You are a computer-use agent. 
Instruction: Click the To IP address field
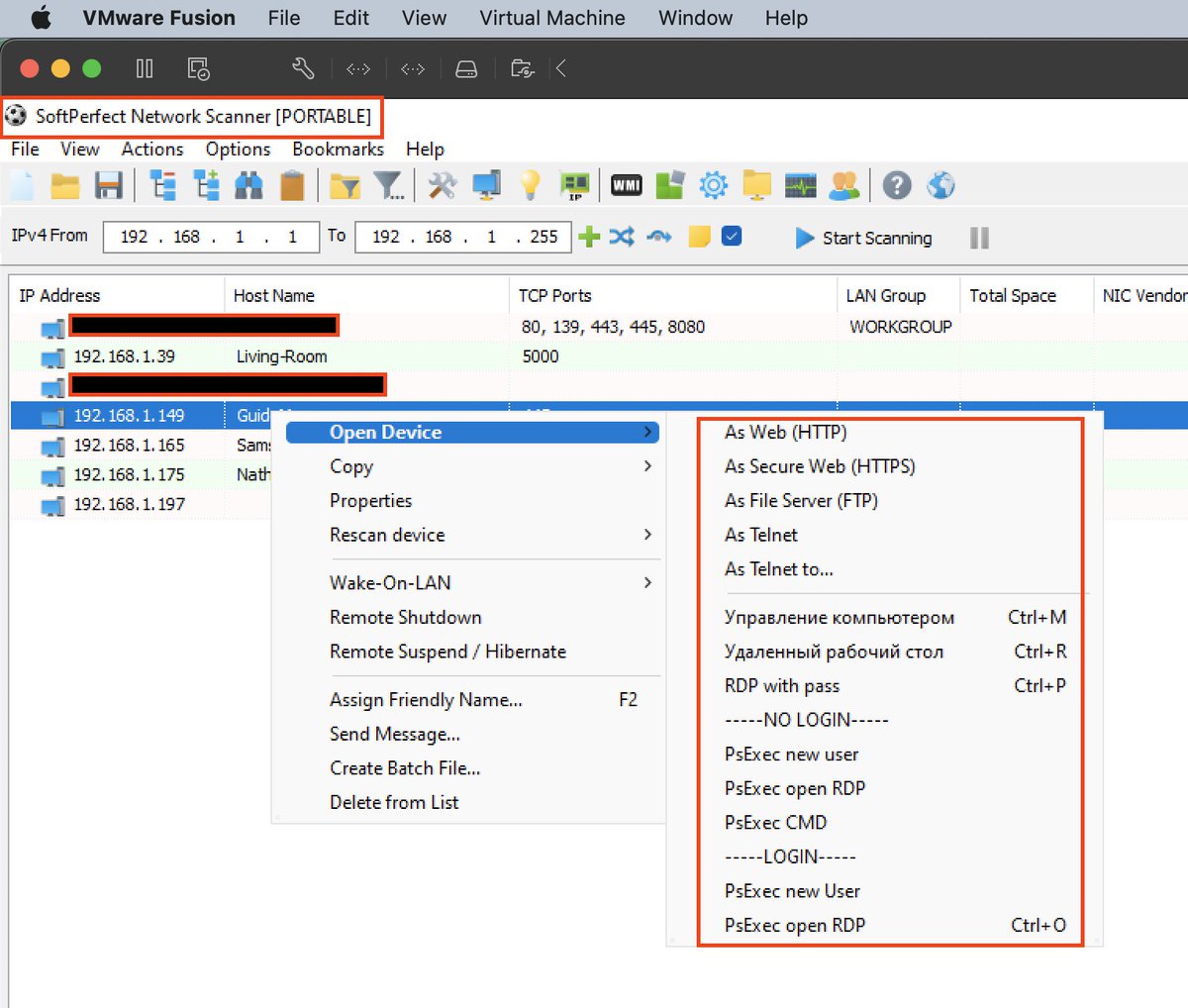(462, 237)
